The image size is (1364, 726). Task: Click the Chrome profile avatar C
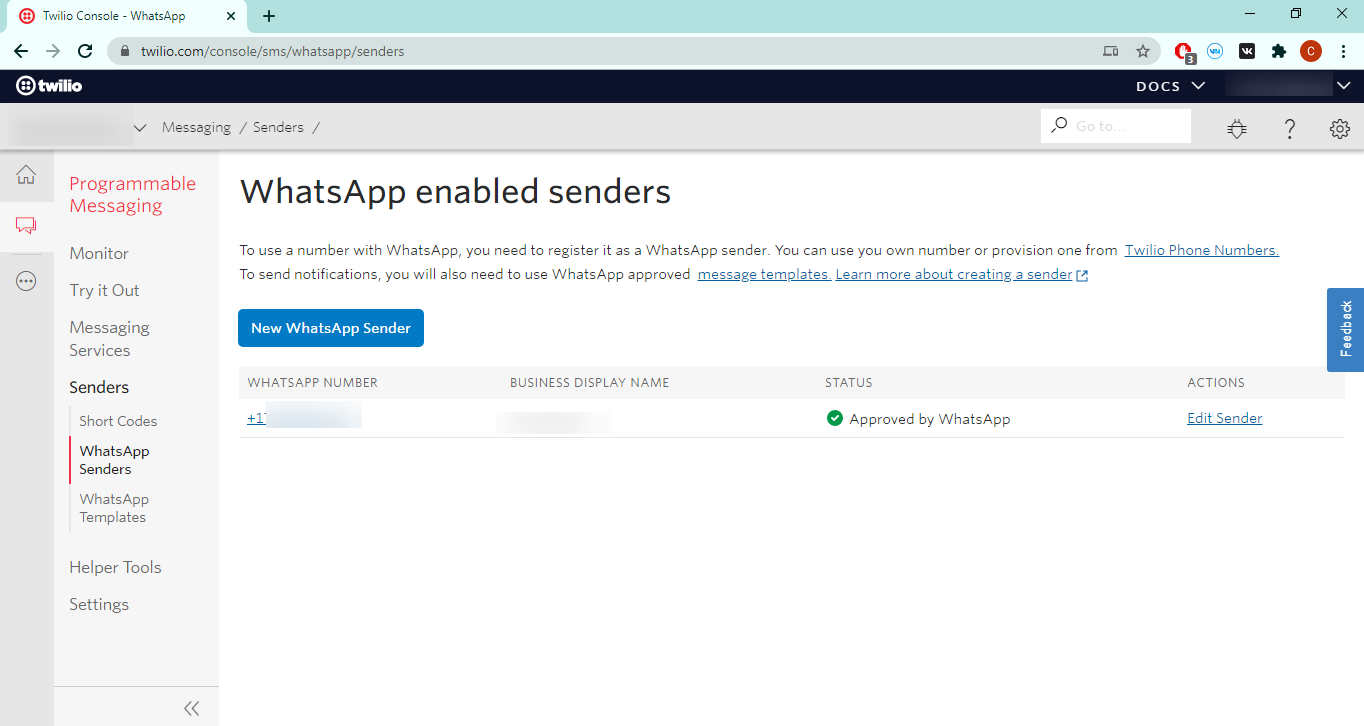pos(1311,51)
